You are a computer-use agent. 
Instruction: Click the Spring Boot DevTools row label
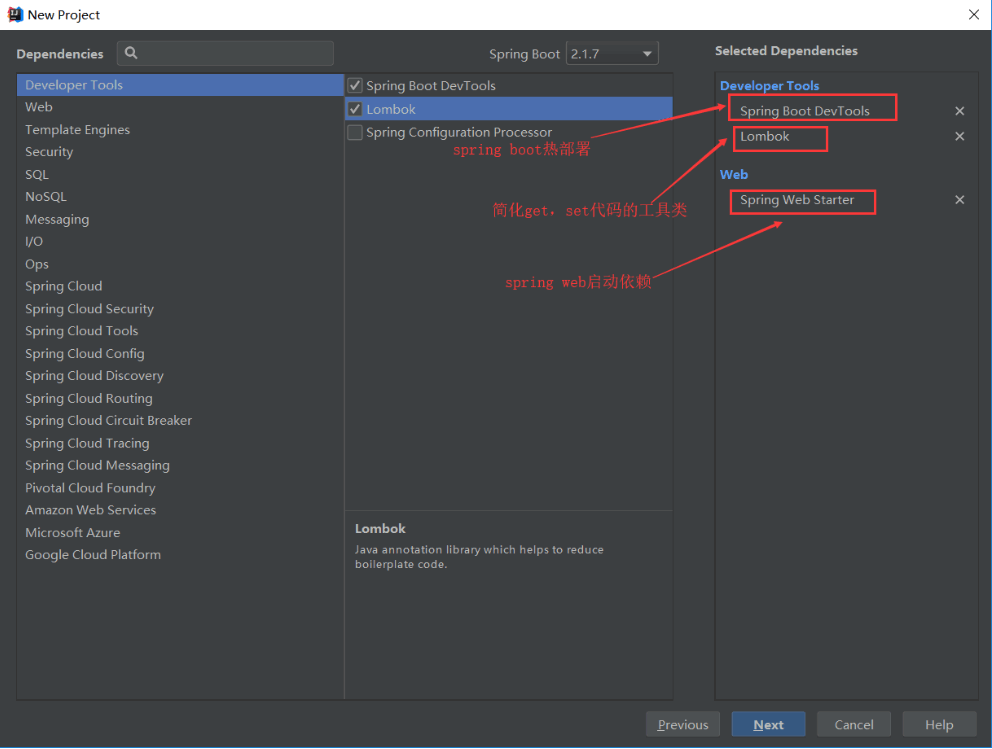(x=431, y=85)
